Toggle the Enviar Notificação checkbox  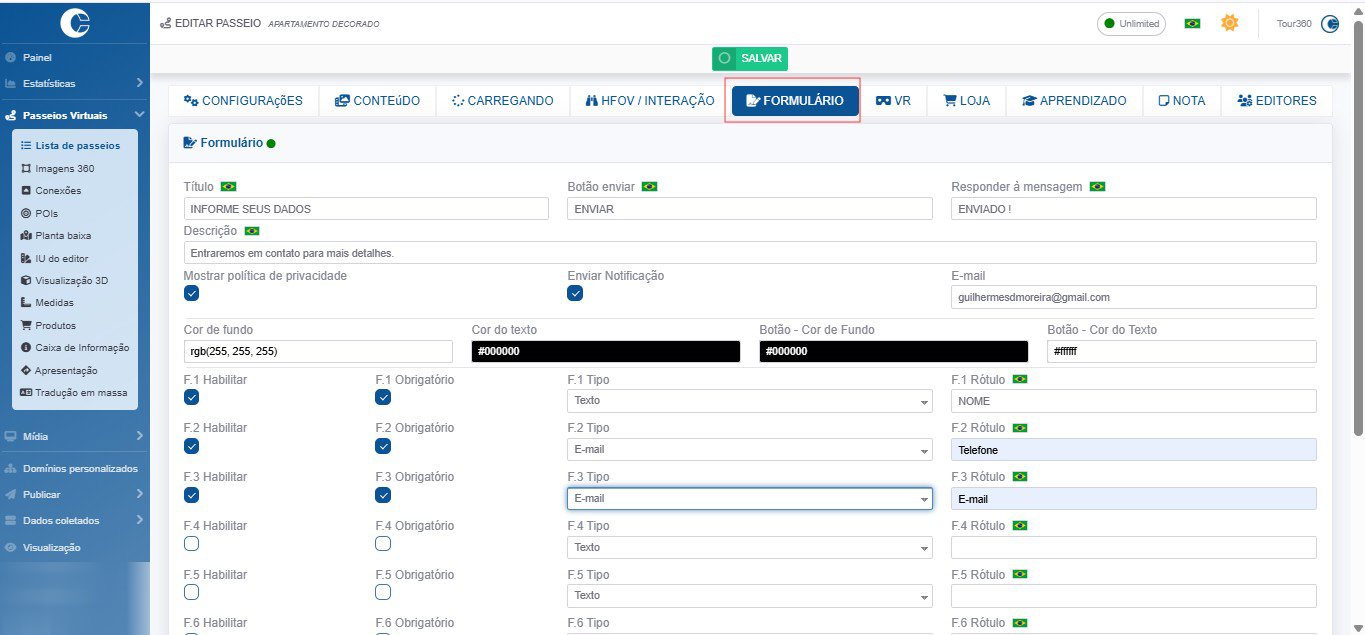point(575,293)
